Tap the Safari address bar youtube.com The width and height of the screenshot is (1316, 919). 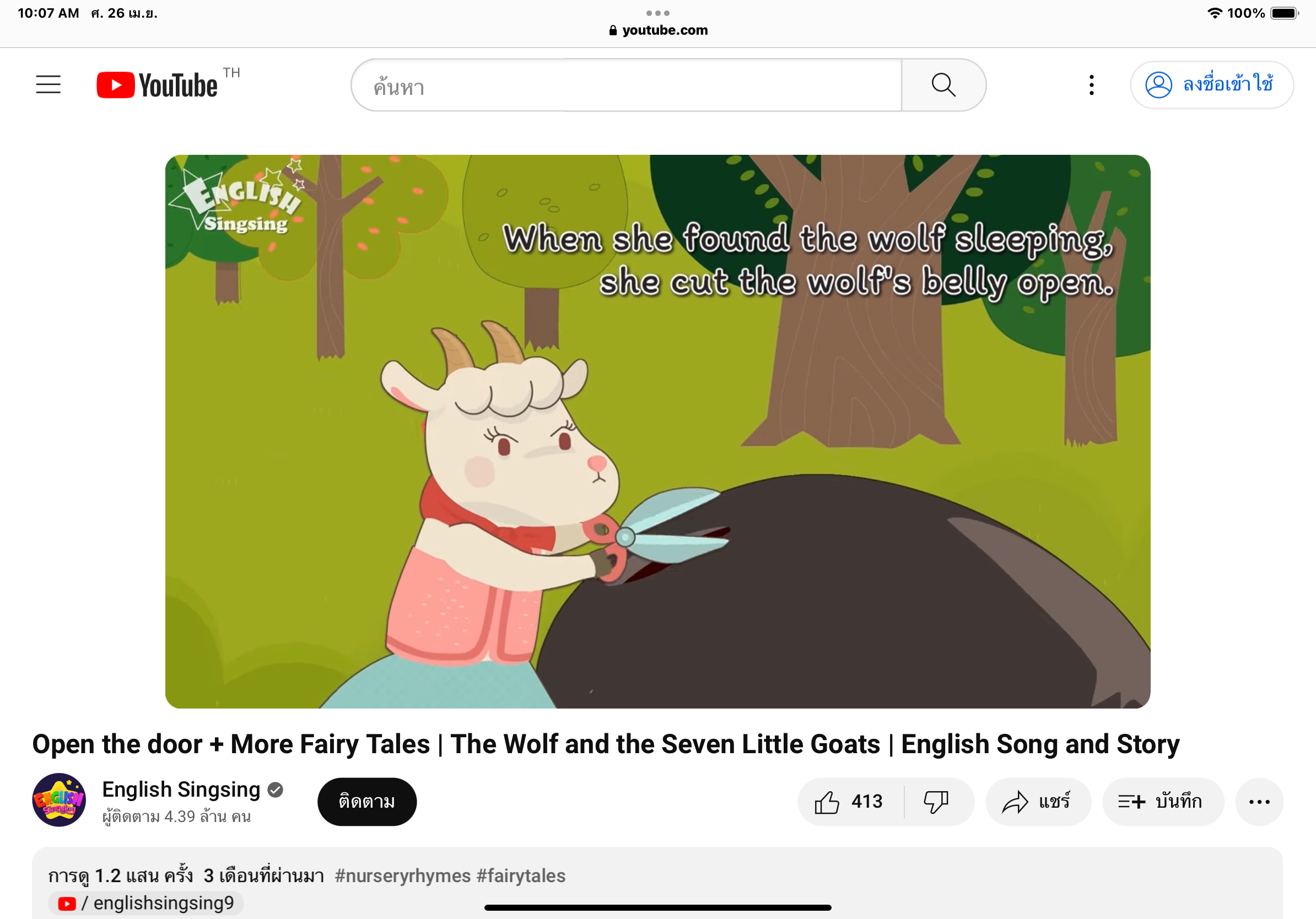[658, 30]
